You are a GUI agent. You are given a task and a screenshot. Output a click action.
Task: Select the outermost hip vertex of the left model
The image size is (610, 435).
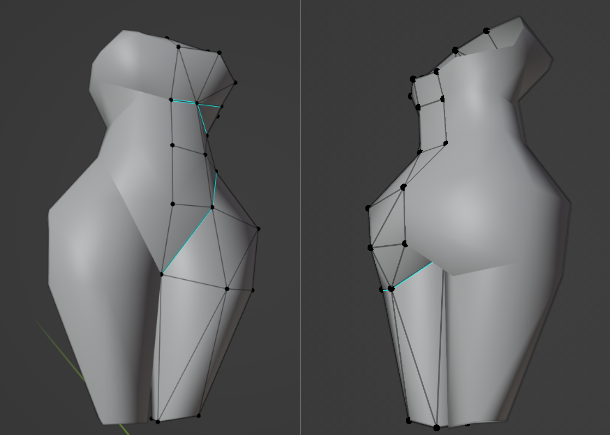[x=258, y=229]
